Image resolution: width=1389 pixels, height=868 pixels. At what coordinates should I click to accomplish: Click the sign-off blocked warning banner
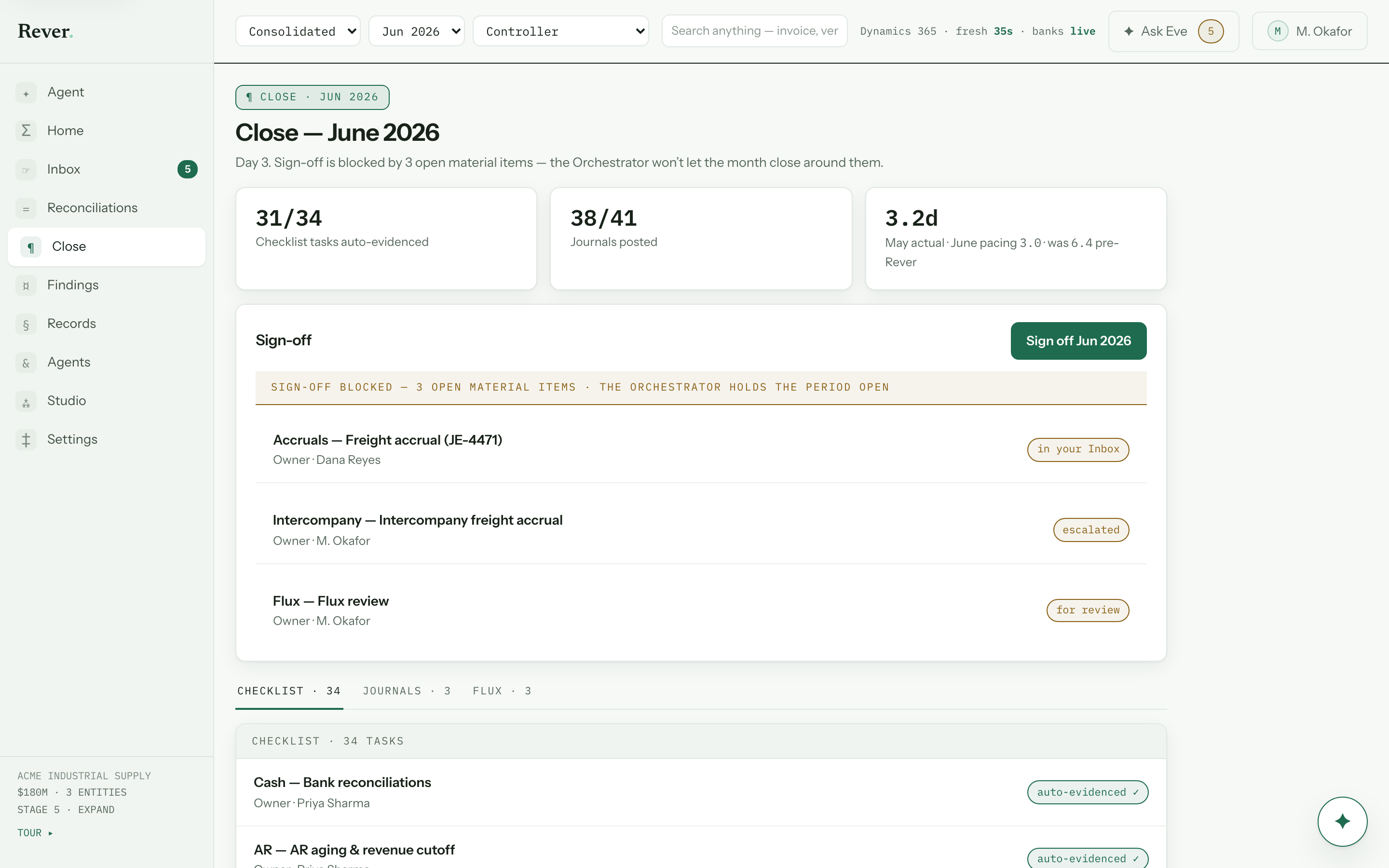[701, 388]
